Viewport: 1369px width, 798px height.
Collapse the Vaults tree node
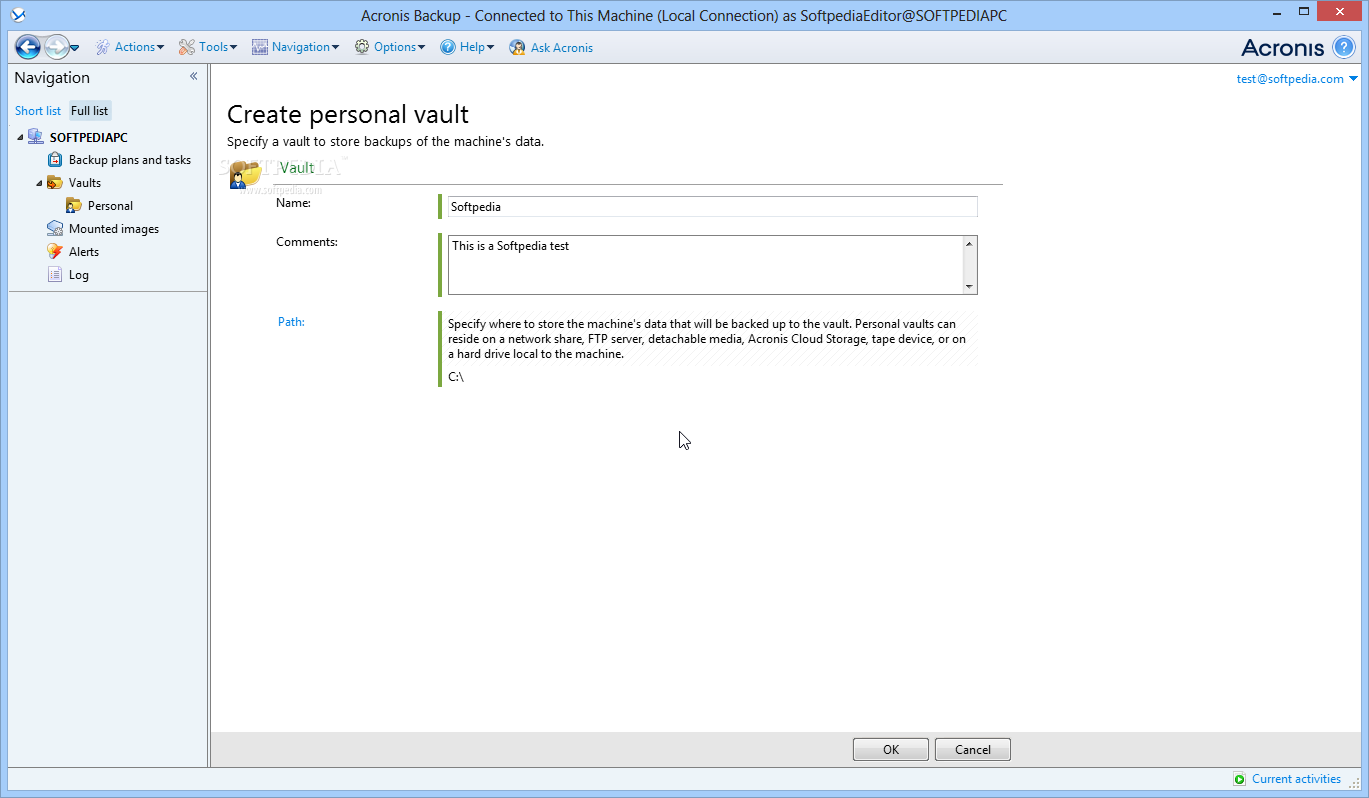coord(39,183)
